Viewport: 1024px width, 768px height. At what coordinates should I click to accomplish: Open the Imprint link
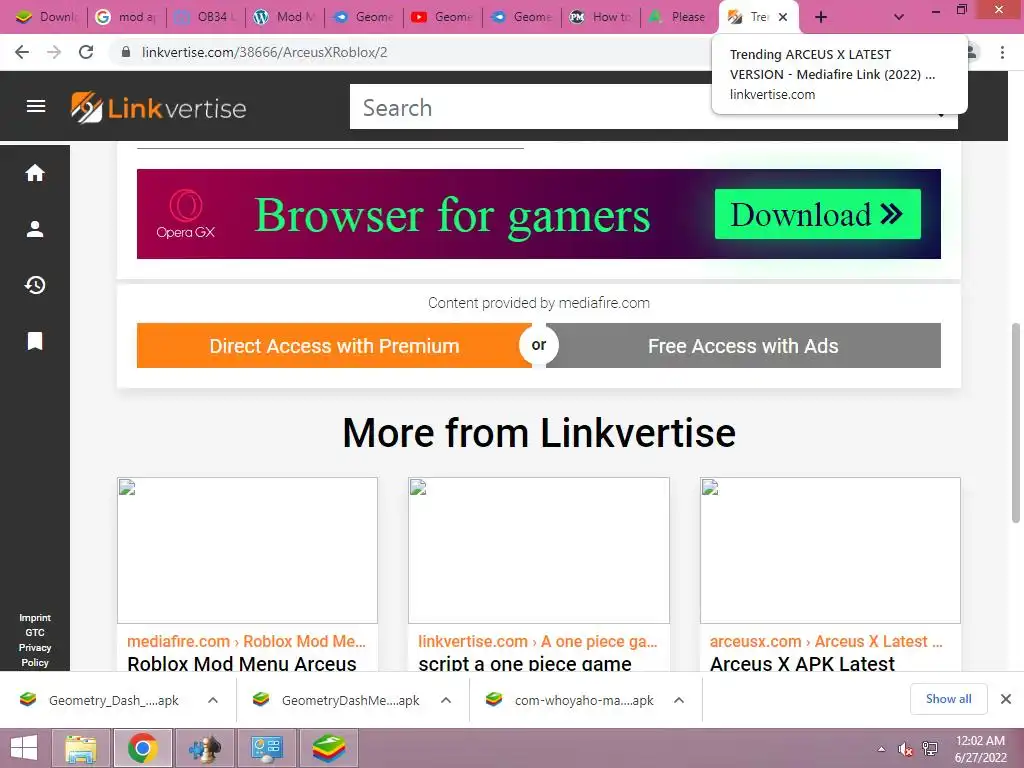[x=35, y=618]
